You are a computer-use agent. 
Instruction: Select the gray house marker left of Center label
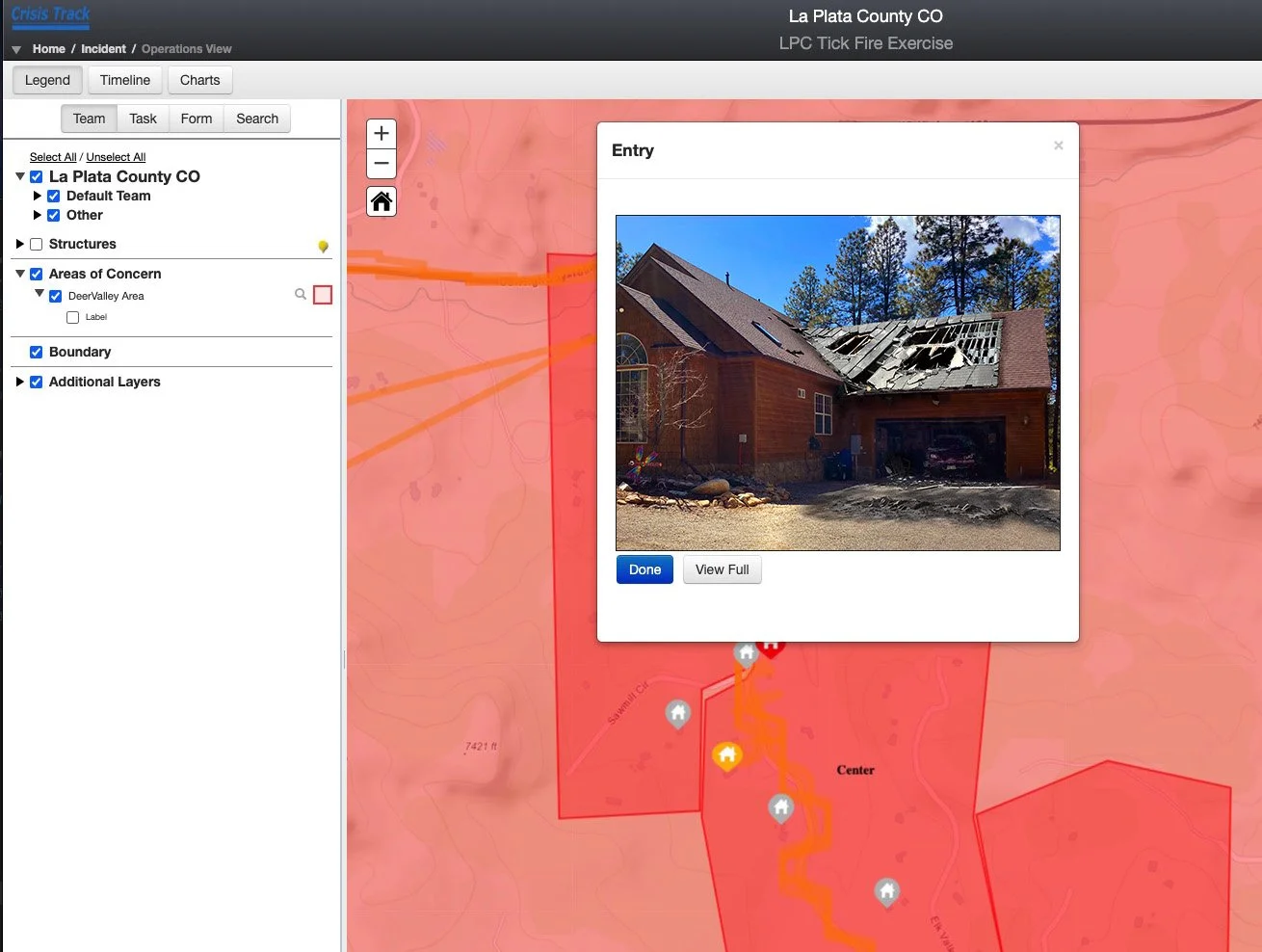click(781, 807)
